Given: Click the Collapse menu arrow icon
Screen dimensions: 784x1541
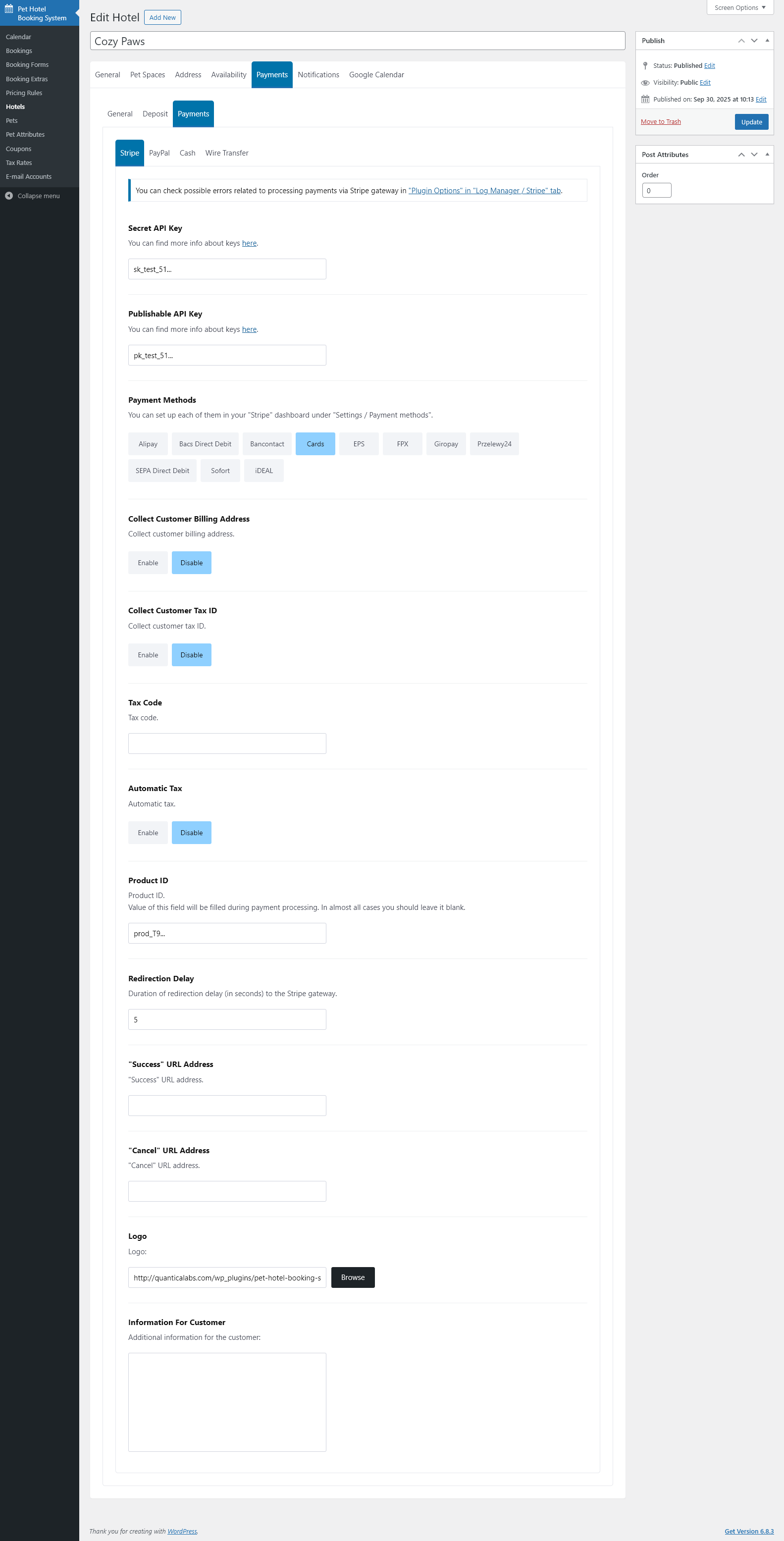Looking at the screenshot, I should (x=9, y=196).
